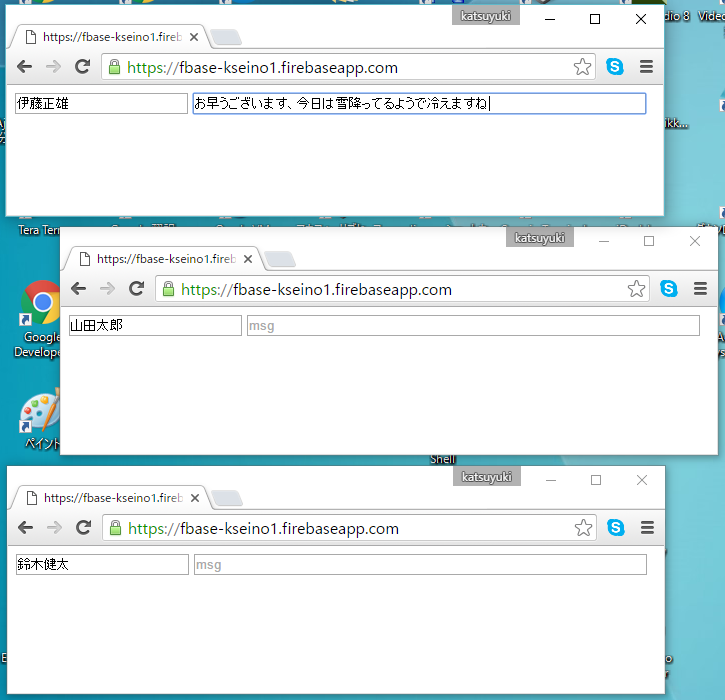Click Back arrow in middle browser window
725x700 pixels.
click(79, 289)
